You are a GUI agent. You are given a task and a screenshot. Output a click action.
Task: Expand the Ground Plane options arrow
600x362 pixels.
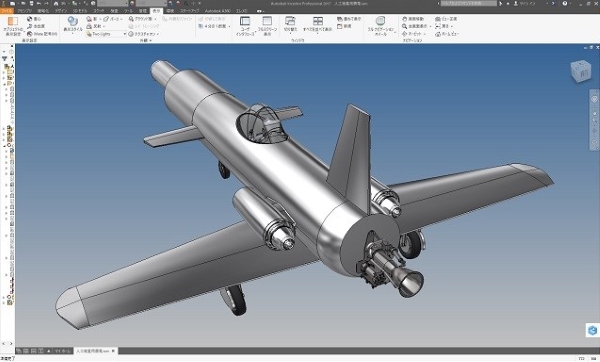tap(155, 19)
